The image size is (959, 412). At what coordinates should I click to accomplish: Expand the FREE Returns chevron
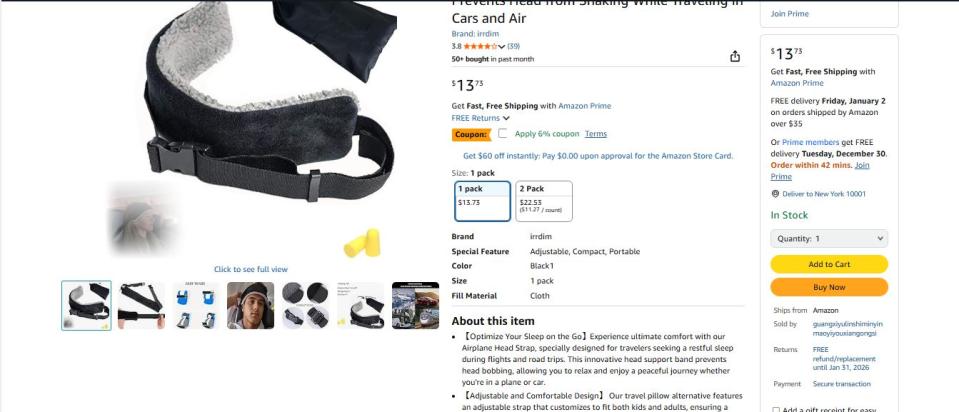coord(506,118)
